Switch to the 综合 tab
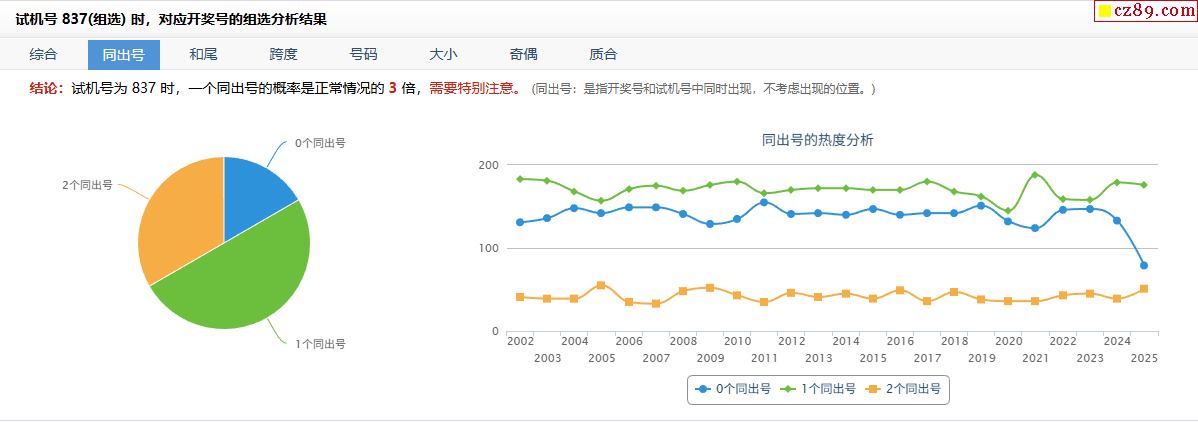Screen dimensions: 1198x422 (x=43, y=54)
